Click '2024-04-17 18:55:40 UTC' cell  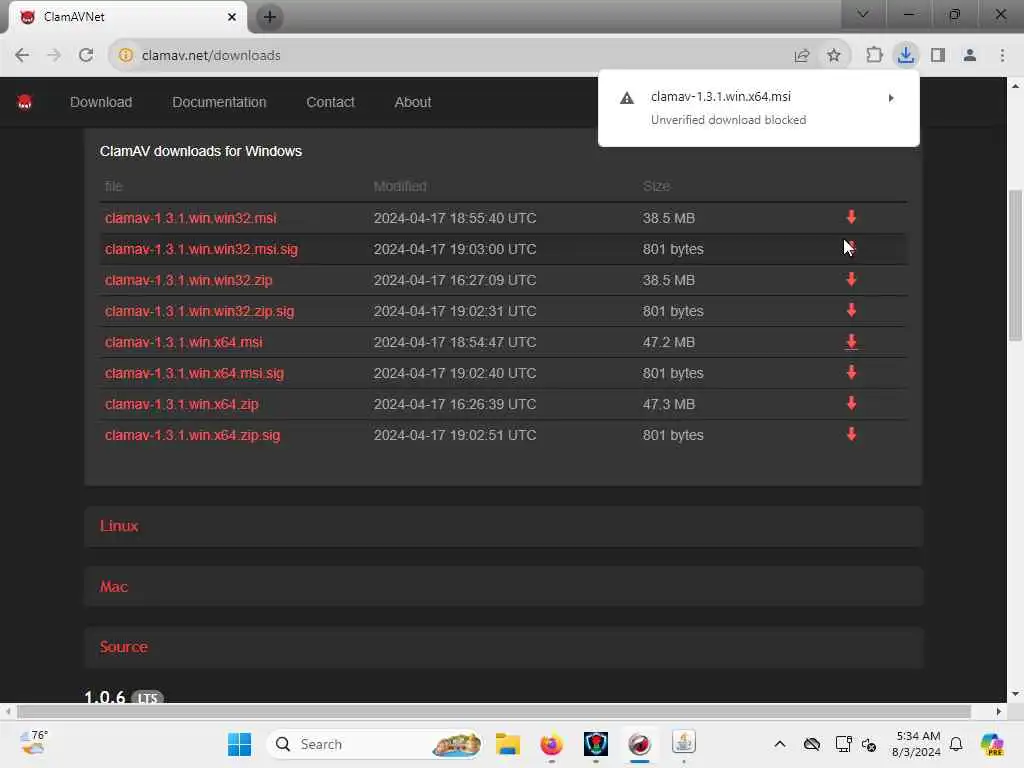tap(455, 218)
